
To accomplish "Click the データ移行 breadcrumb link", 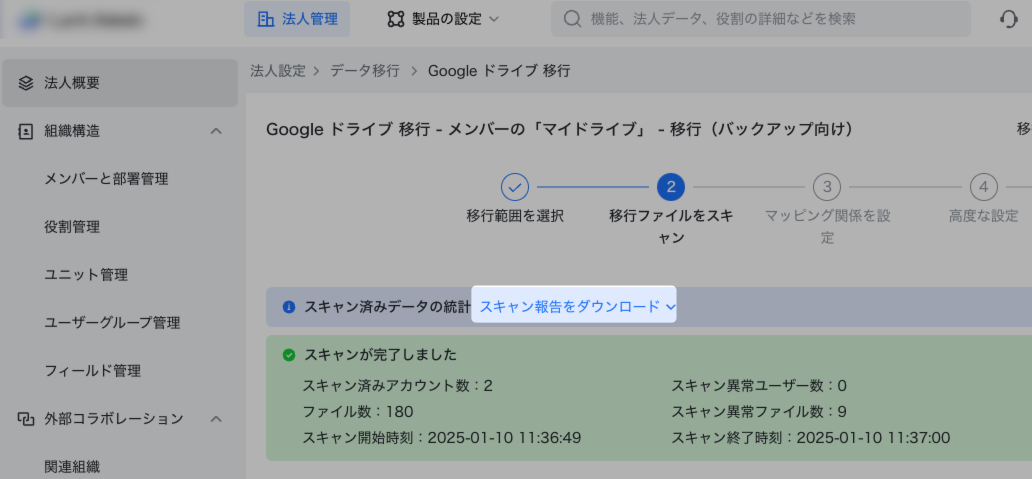I will pos(364,71).
